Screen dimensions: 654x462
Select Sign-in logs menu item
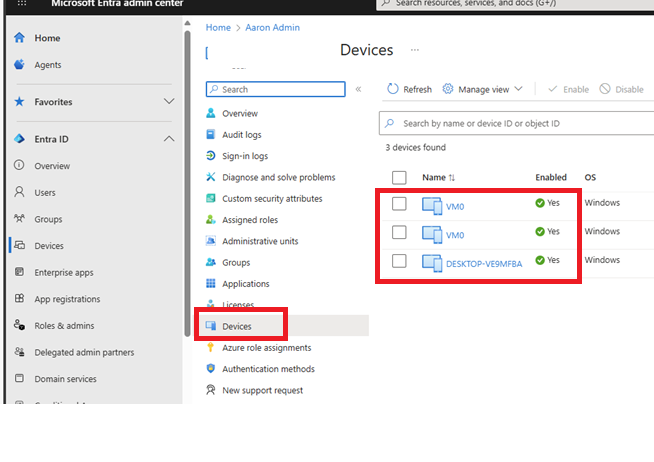tap(245, 156)
